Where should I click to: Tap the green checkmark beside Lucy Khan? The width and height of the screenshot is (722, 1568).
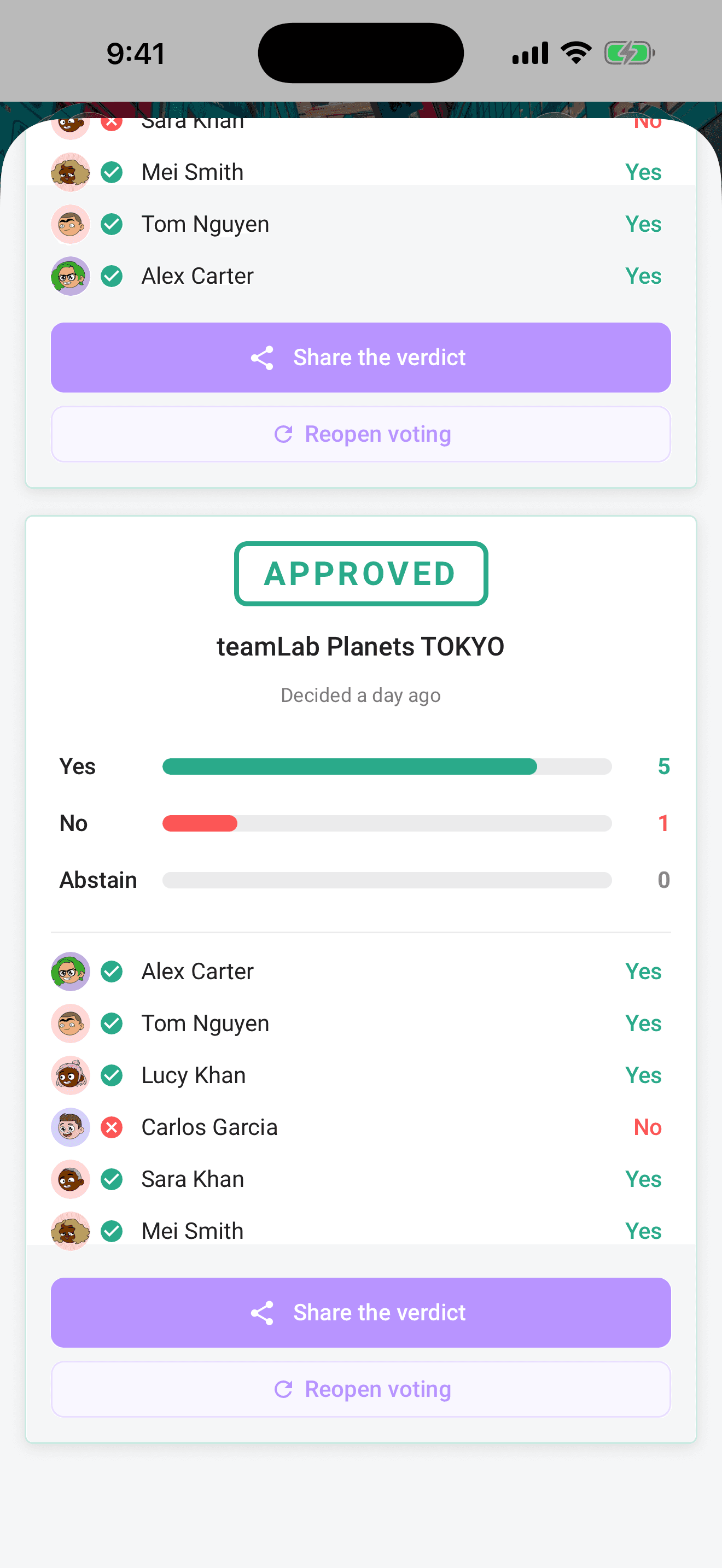pos(112,1075)
